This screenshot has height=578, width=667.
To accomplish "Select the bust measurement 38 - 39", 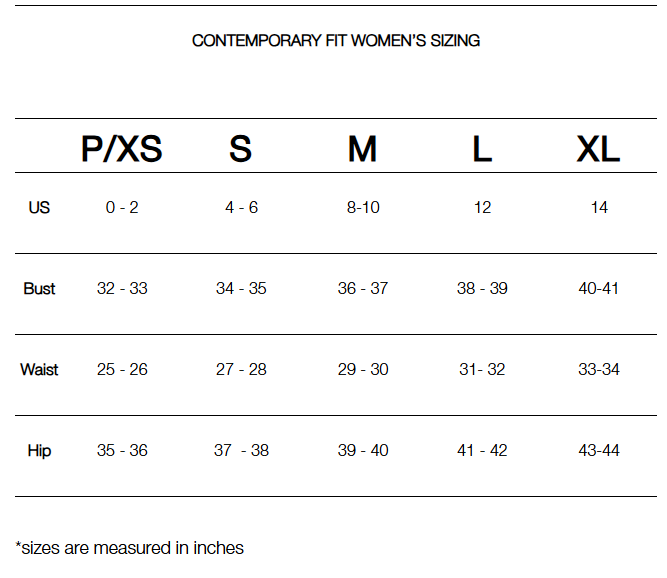I will coord(482,289).
